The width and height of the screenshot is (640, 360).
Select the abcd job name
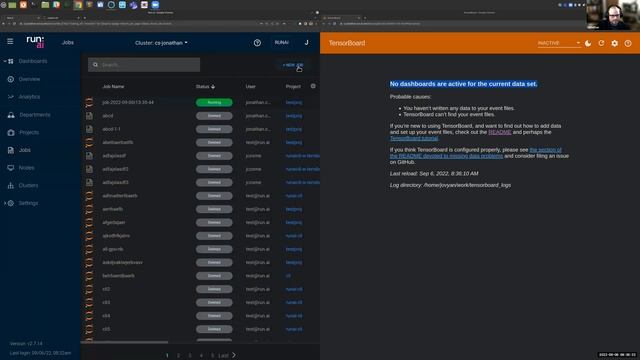[x=108, y=116]
